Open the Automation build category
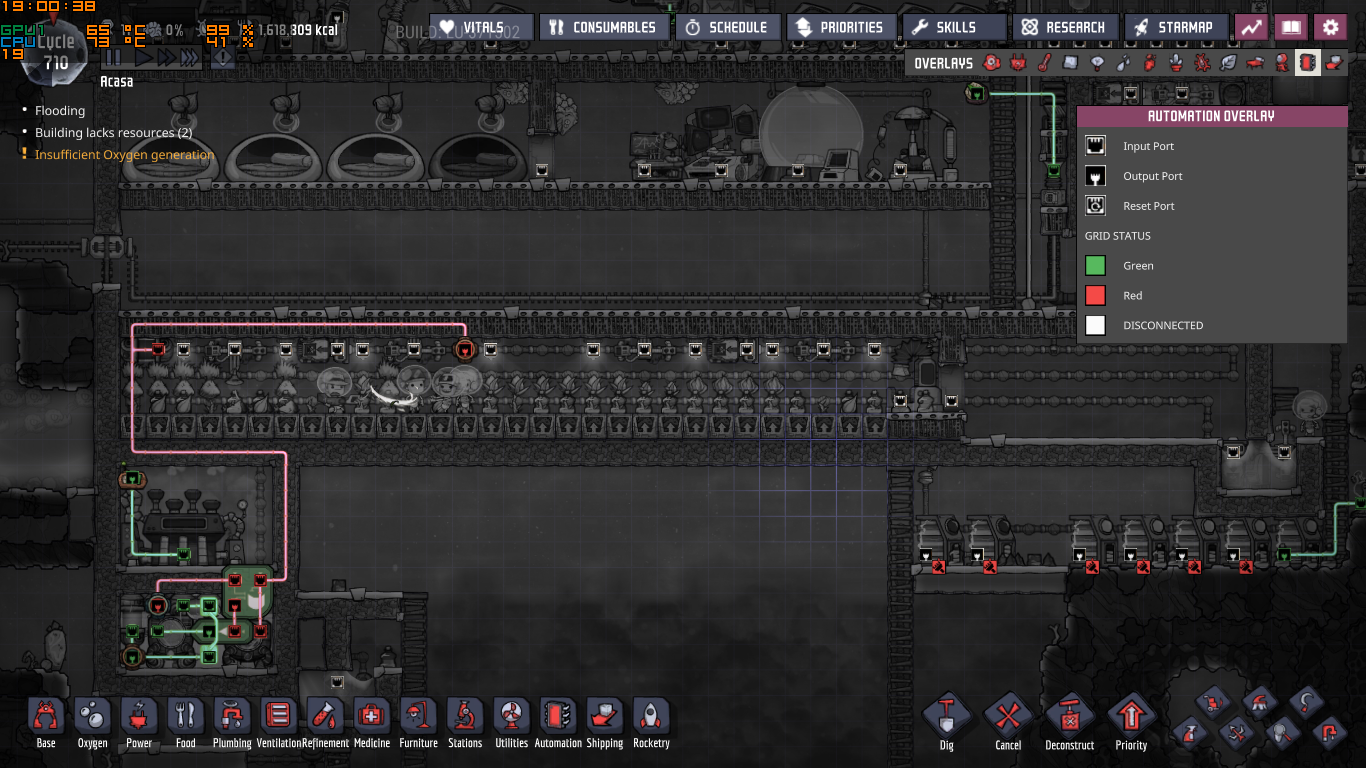 tap(558, 723)
